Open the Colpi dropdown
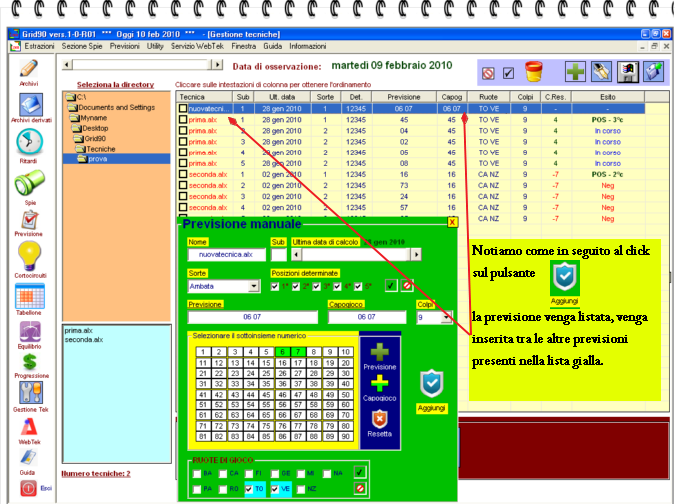The image size is (675, 504). [x=446, y=317]
